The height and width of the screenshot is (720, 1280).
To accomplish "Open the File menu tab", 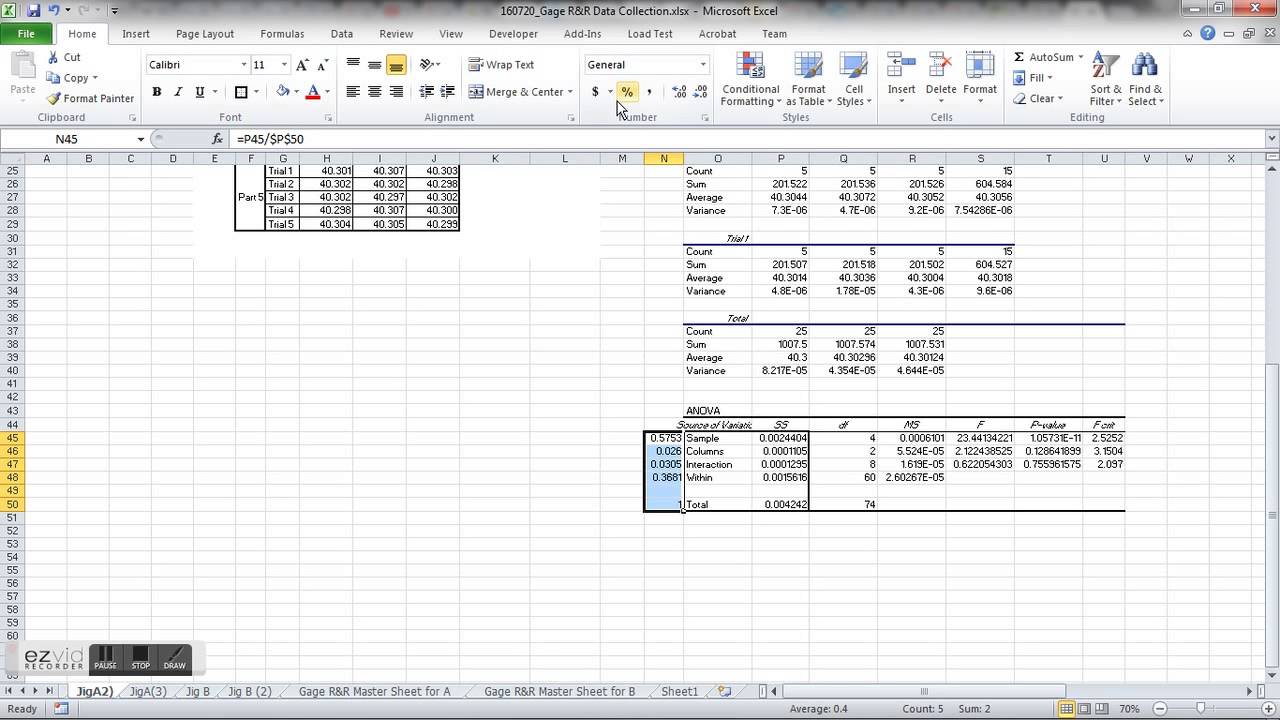I will pyautogui.click(x=26, y=34).
